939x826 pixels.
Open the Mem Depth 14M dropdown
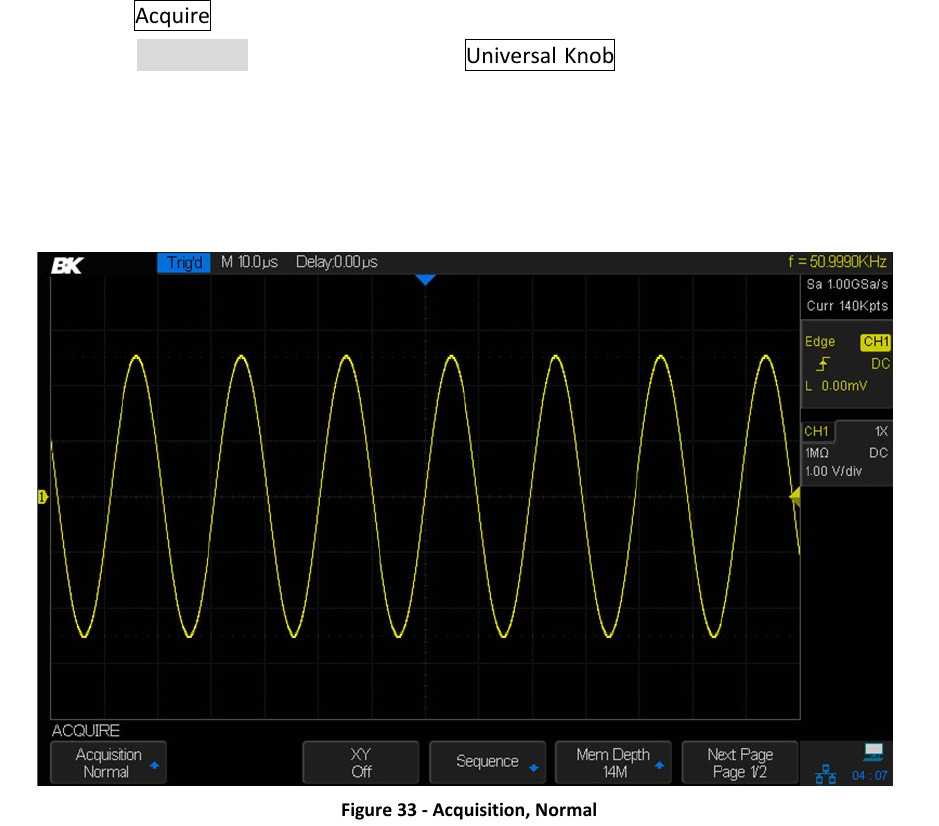pyautogui.click(x=614, y=762)
